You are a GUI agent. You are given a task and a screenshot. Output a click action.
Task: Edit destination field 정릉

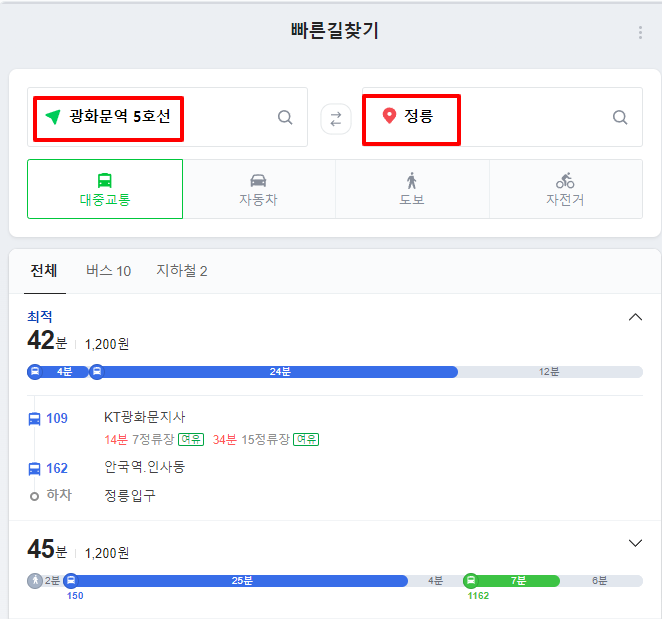point(502,117)
